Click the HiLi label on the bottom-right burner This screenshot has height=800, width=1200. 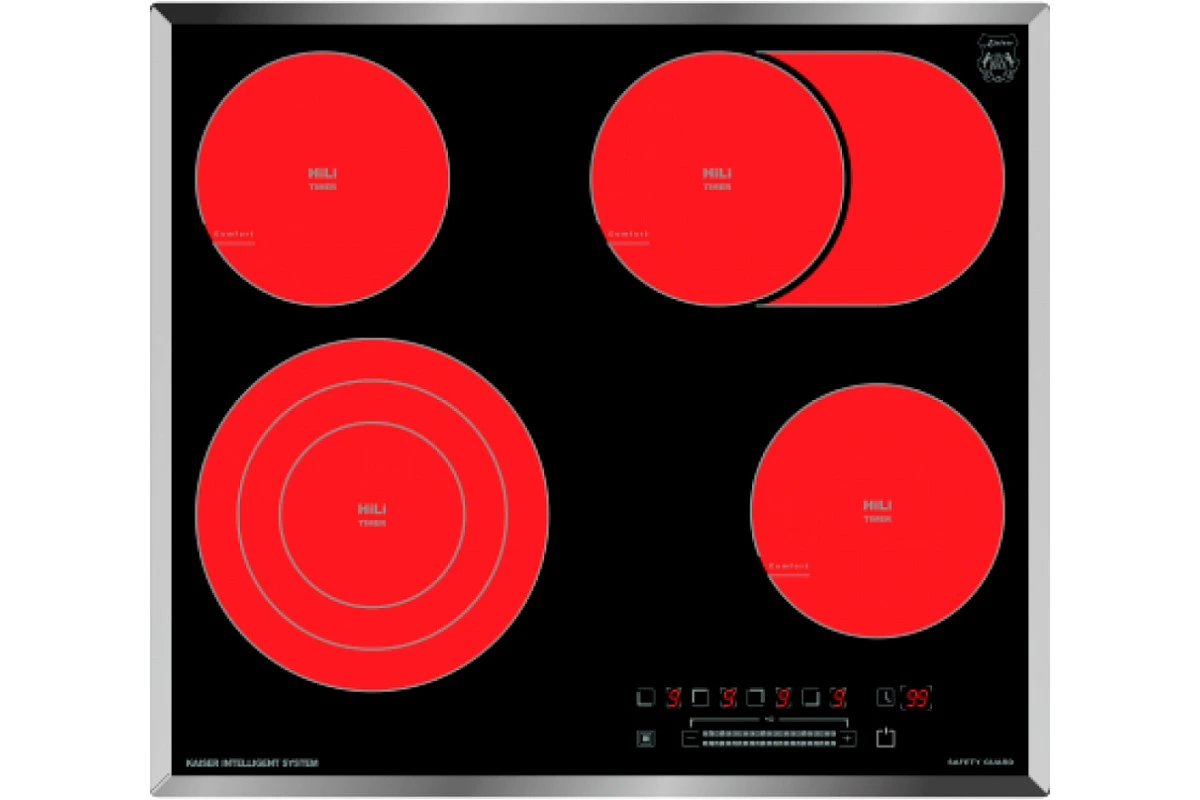(x=877, y=505)
